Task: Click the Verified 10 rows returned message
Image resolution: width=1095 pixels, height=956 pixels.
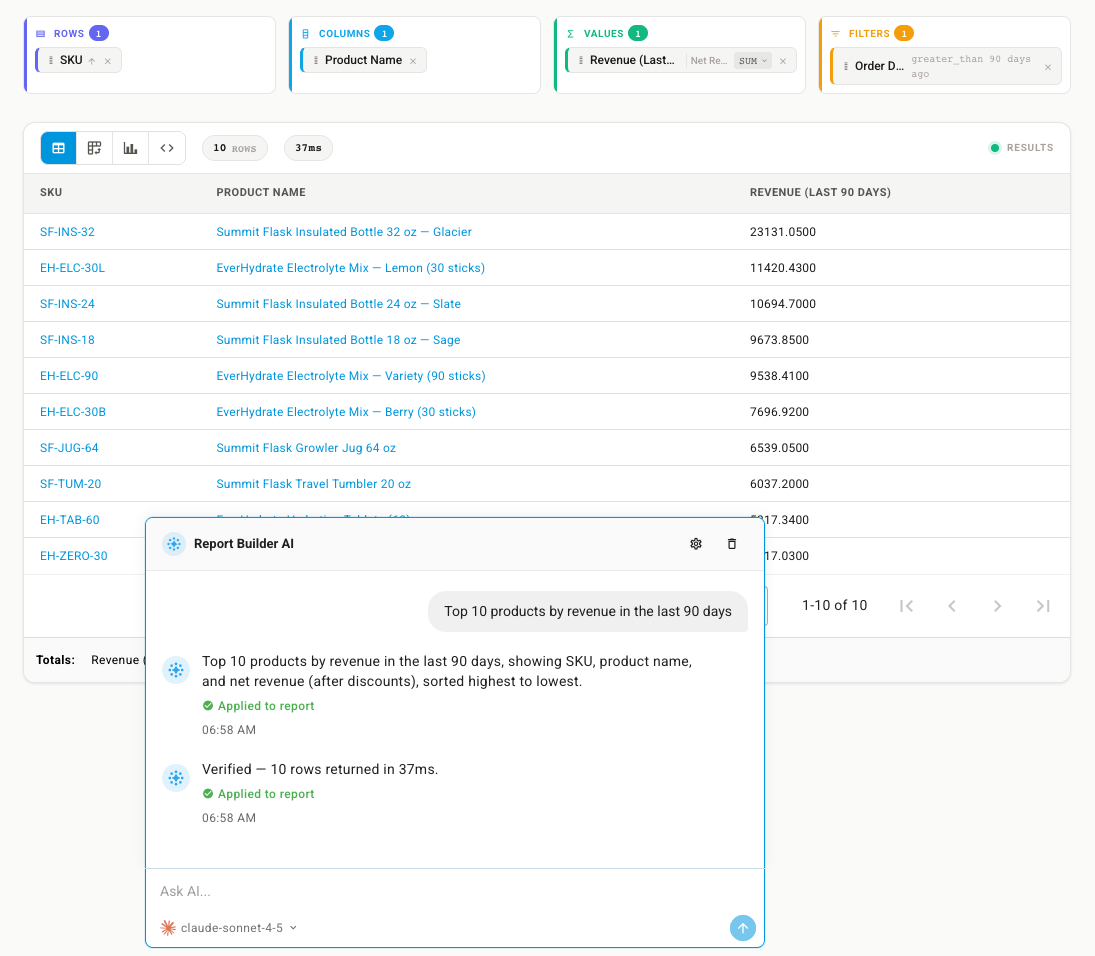Action: pyautogui.click(x=320, y=770)
